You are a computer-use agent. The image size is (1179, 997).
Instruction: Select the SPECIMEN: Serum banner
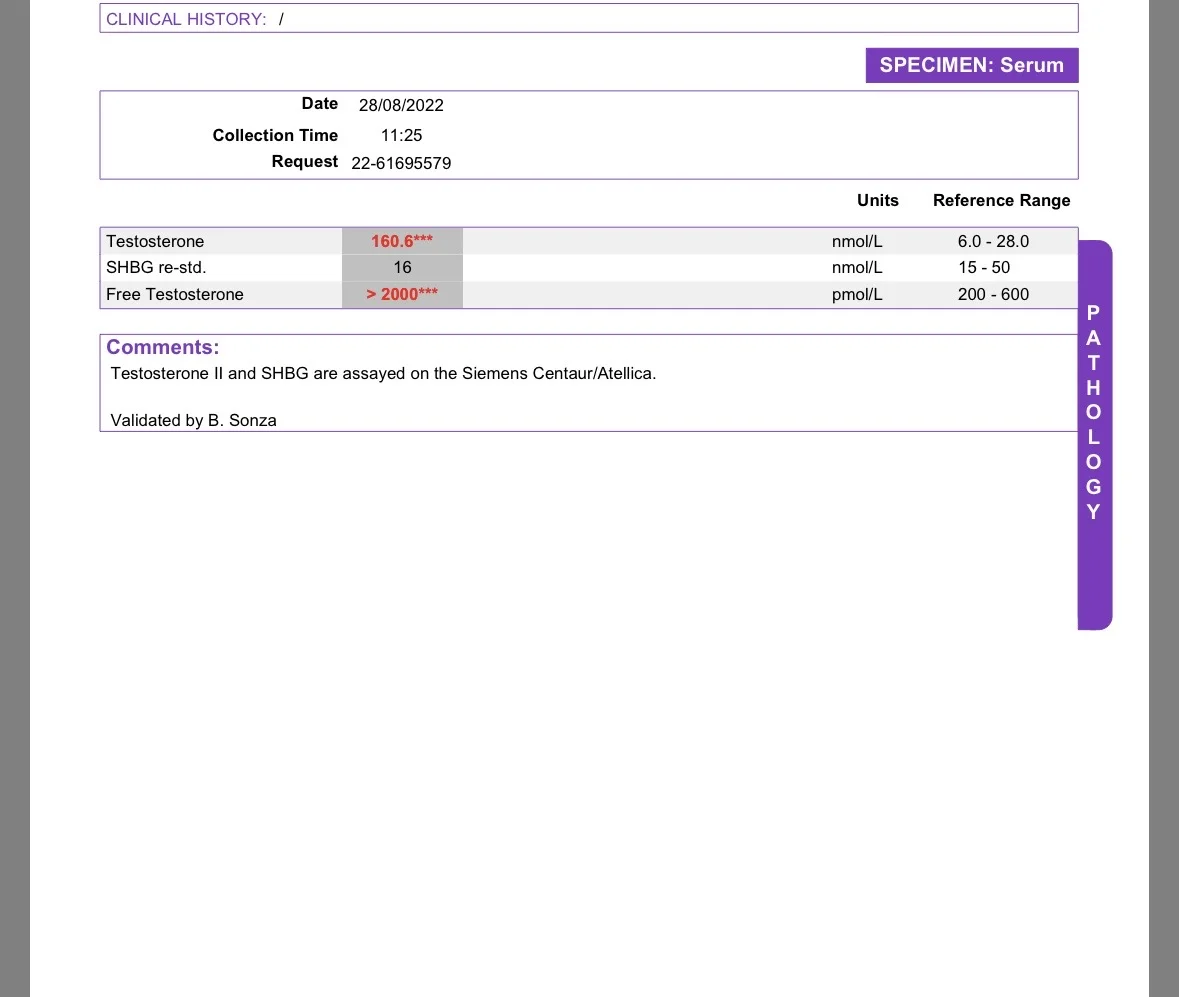tap(971, 65)
